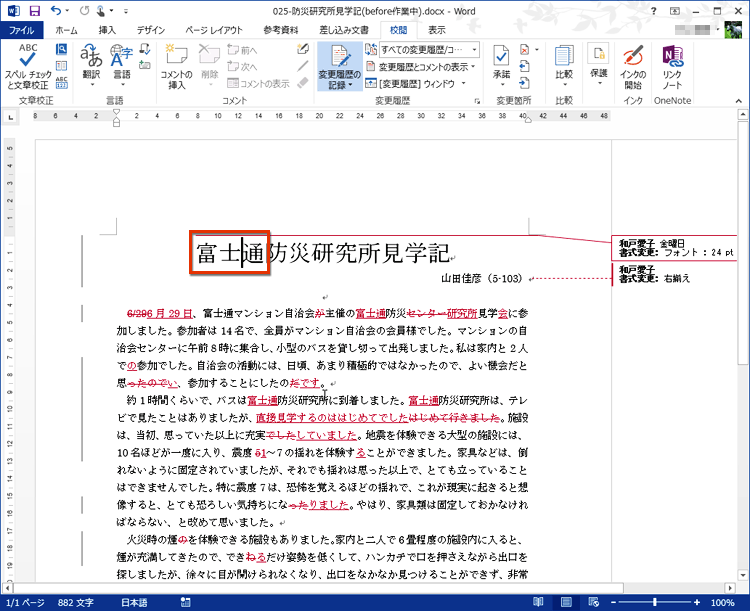This screenshot has width=750, height=611.
Task: Expand the [変更履歴] ウィンドウ dropdown arrow
Action: click(x=463, y=83)
